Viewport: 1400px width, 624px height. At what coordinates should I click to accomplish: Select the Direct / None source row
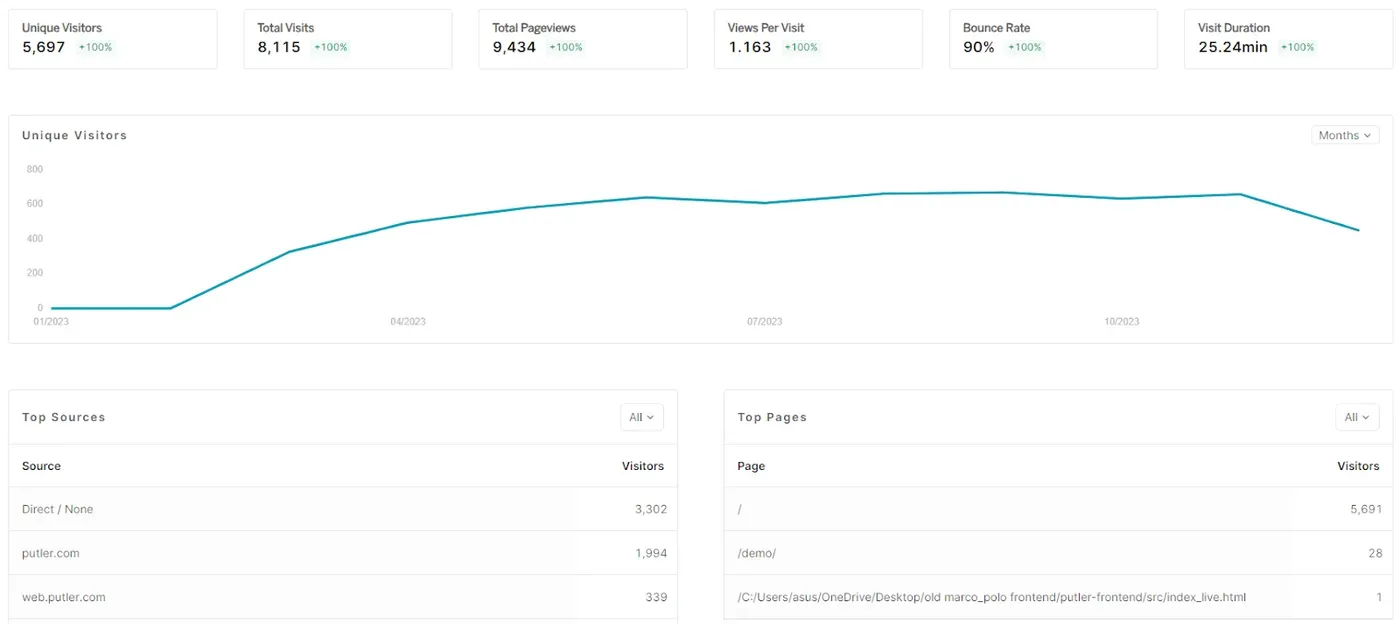coord(343,509)
